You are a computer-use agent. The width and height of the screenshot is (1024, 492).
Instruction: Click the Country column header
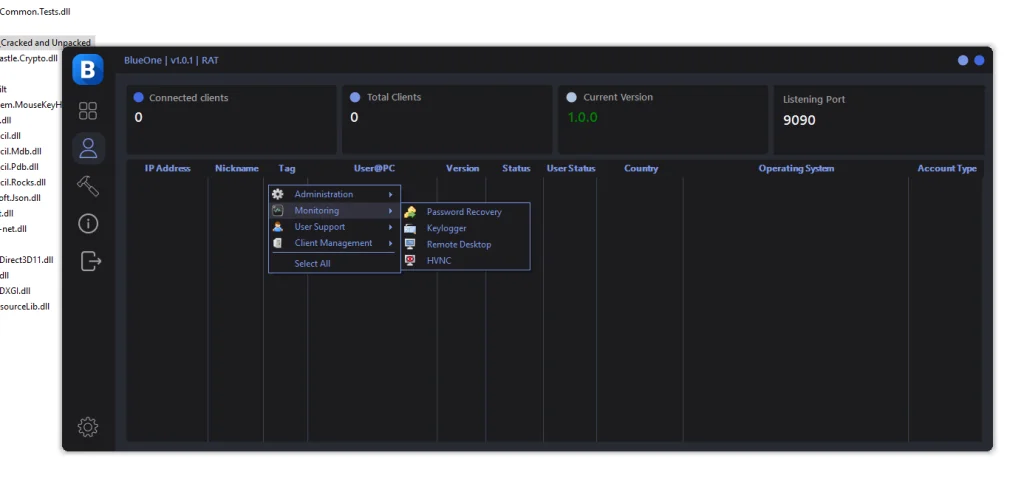coord(641,169)
